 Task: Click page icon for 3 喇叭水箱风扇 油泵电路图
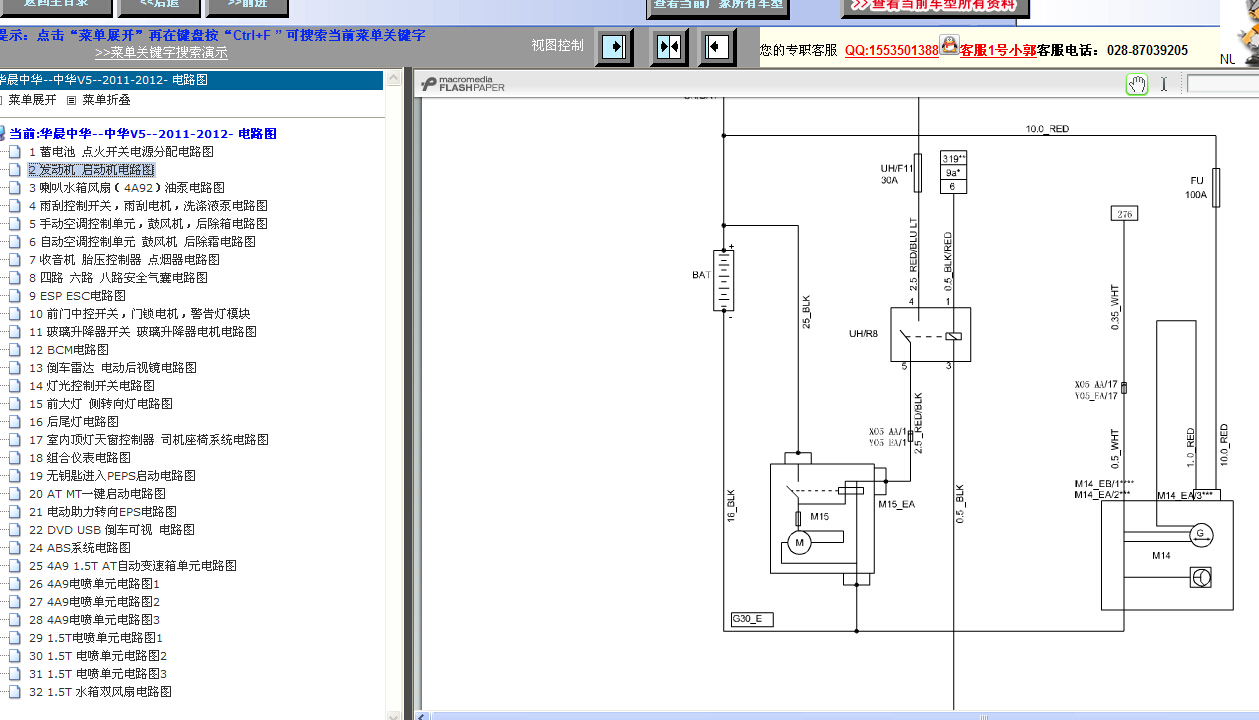pyautogui.click(x=14, y=188)
